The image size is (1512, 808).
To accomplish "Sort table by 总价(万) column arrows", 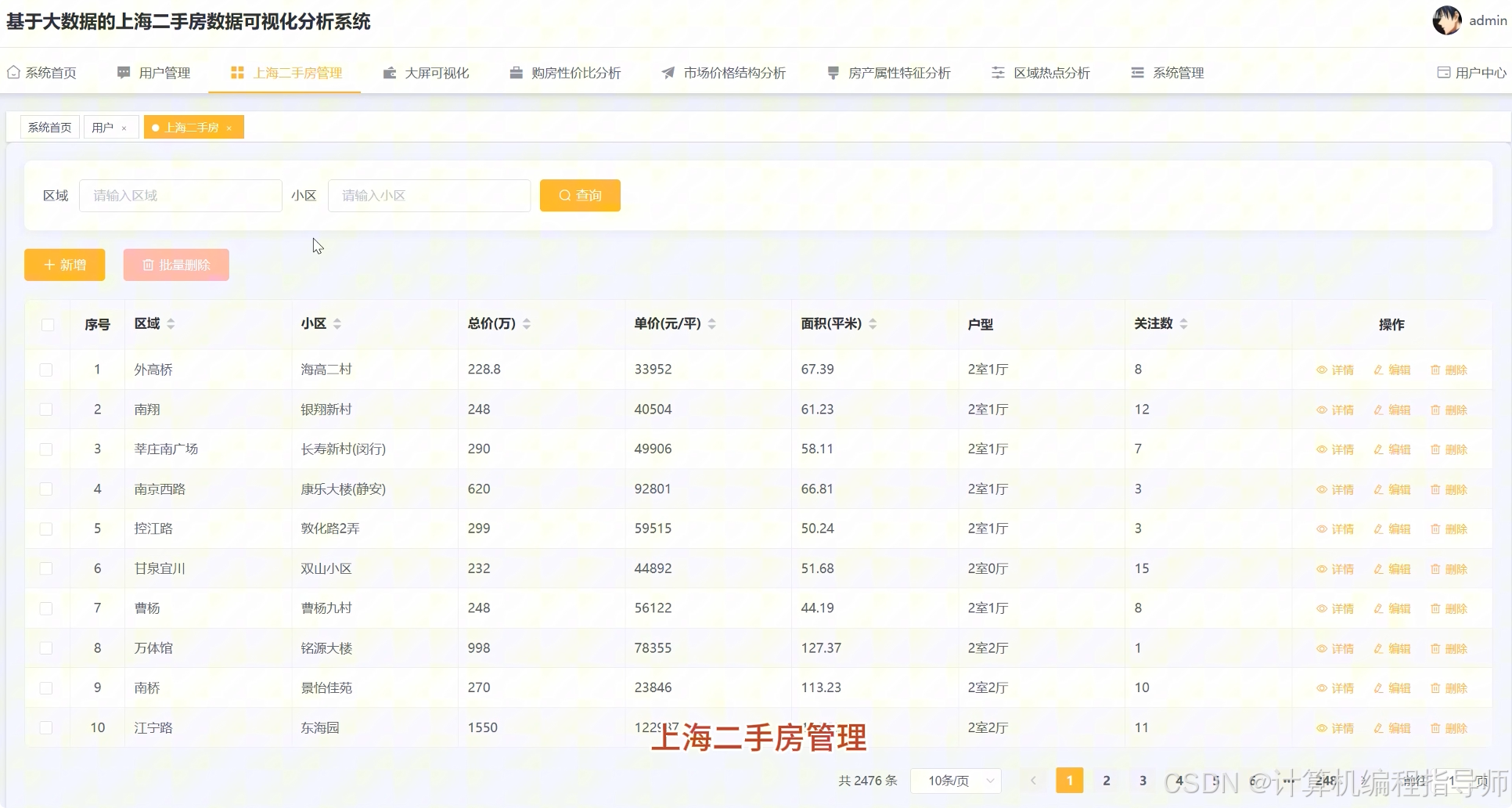I will click(x=527, y=323).
